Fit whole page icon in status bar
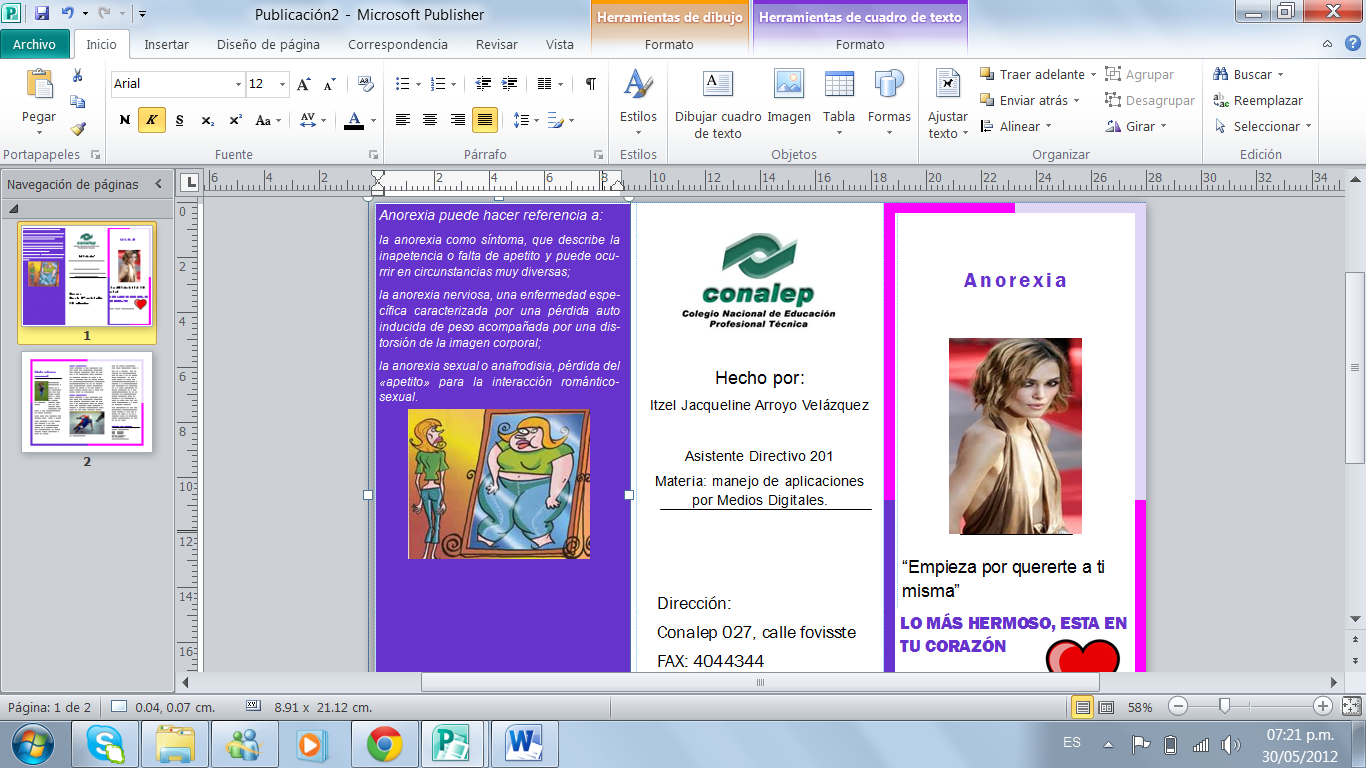1366x768 pixels. click(x=1351, y=706)
